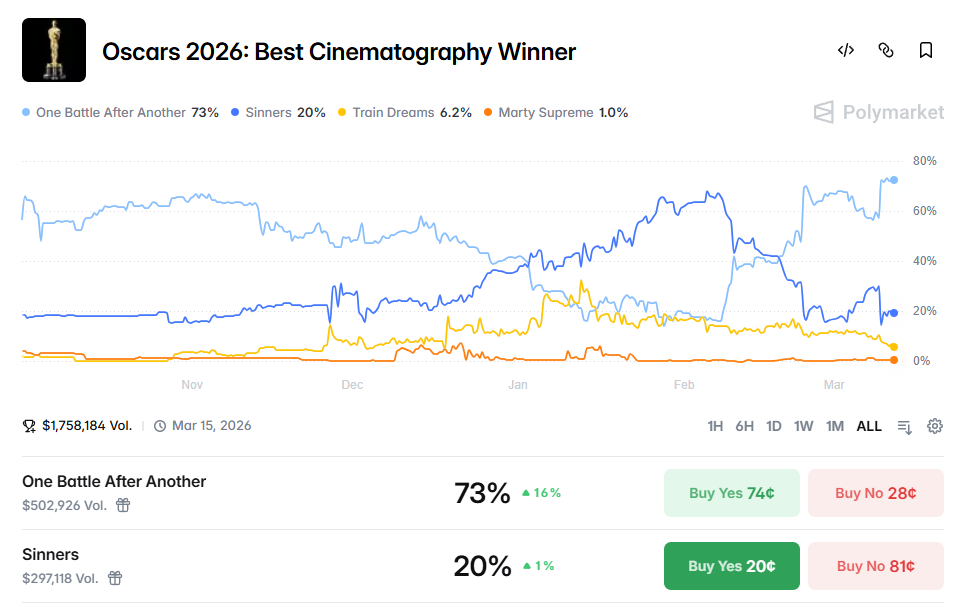958x607 pixels.
Task: Click the Train Dreams yellow legend dot
Action: coord(343,113)
